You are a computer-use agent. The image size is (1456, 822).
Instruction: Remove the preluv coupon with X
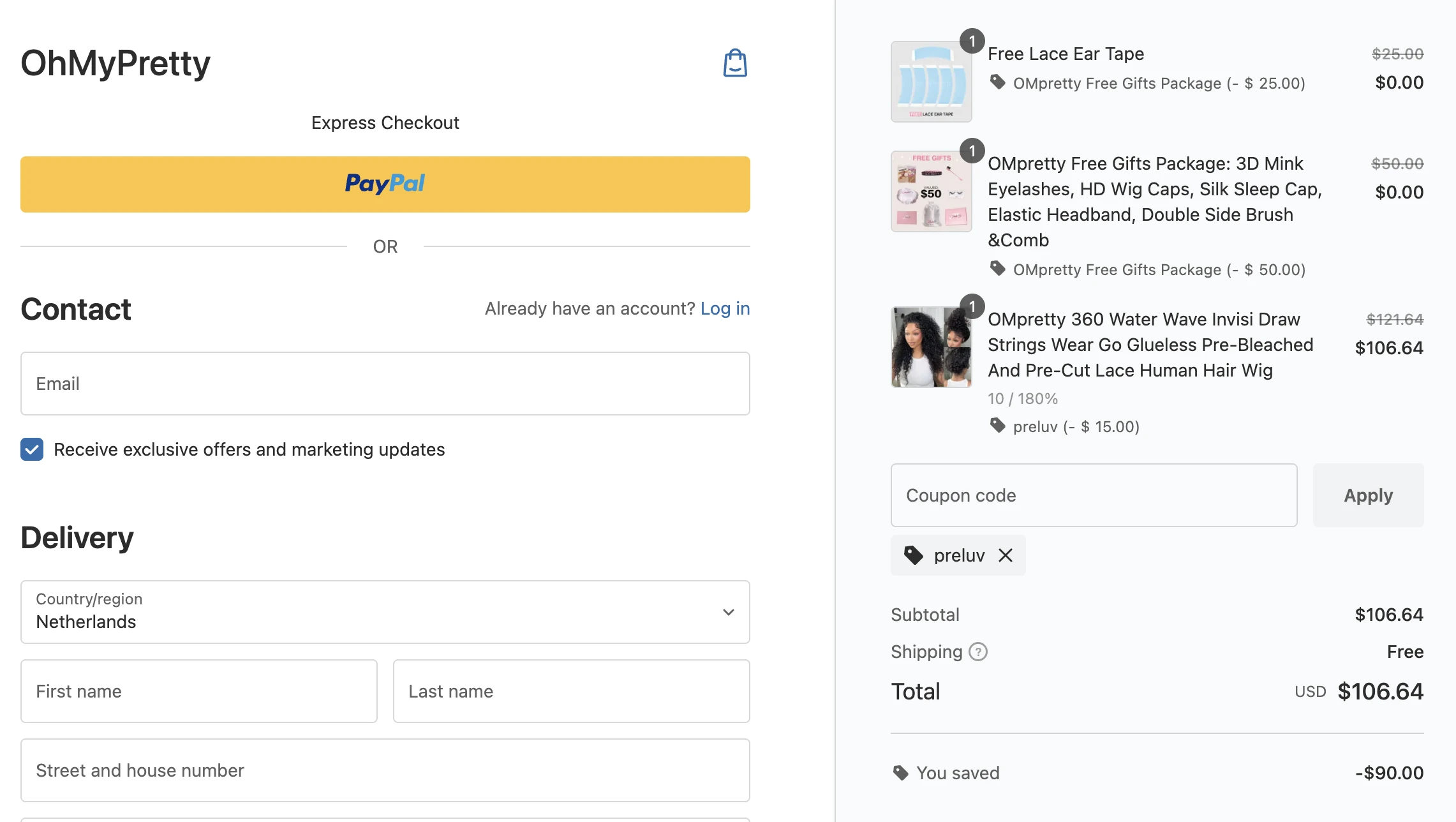pyautogui.click(x=1006, y=555)
